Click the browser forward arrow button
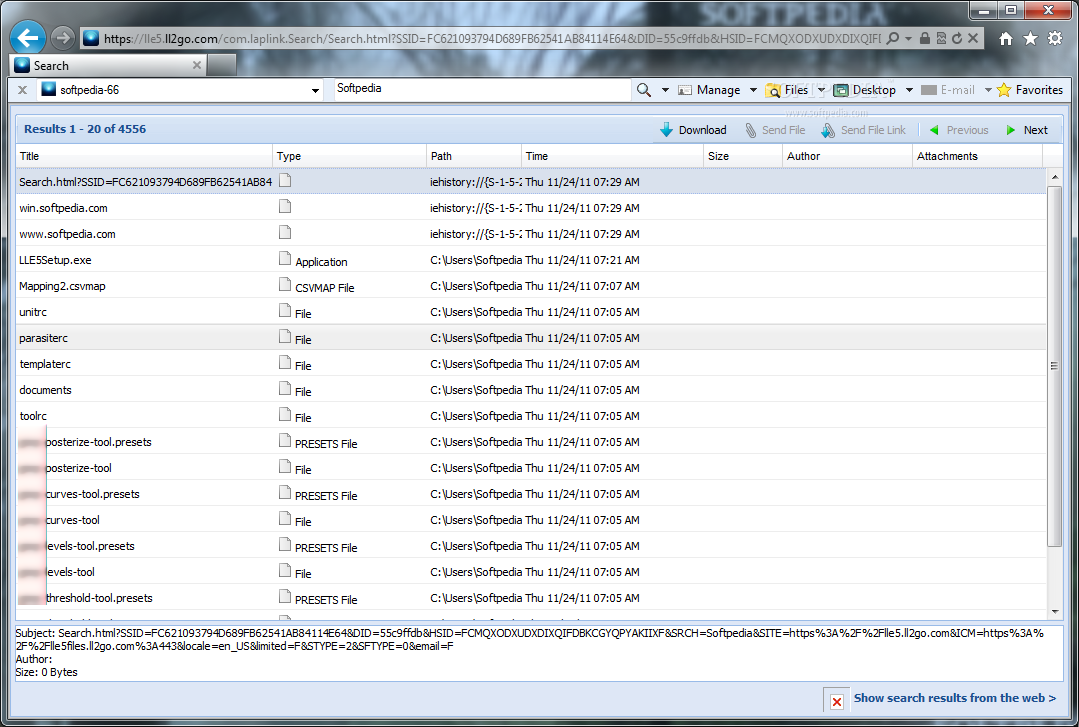Image resolution: width=1079 pixels, height=727 pixels. coord(63,38)
